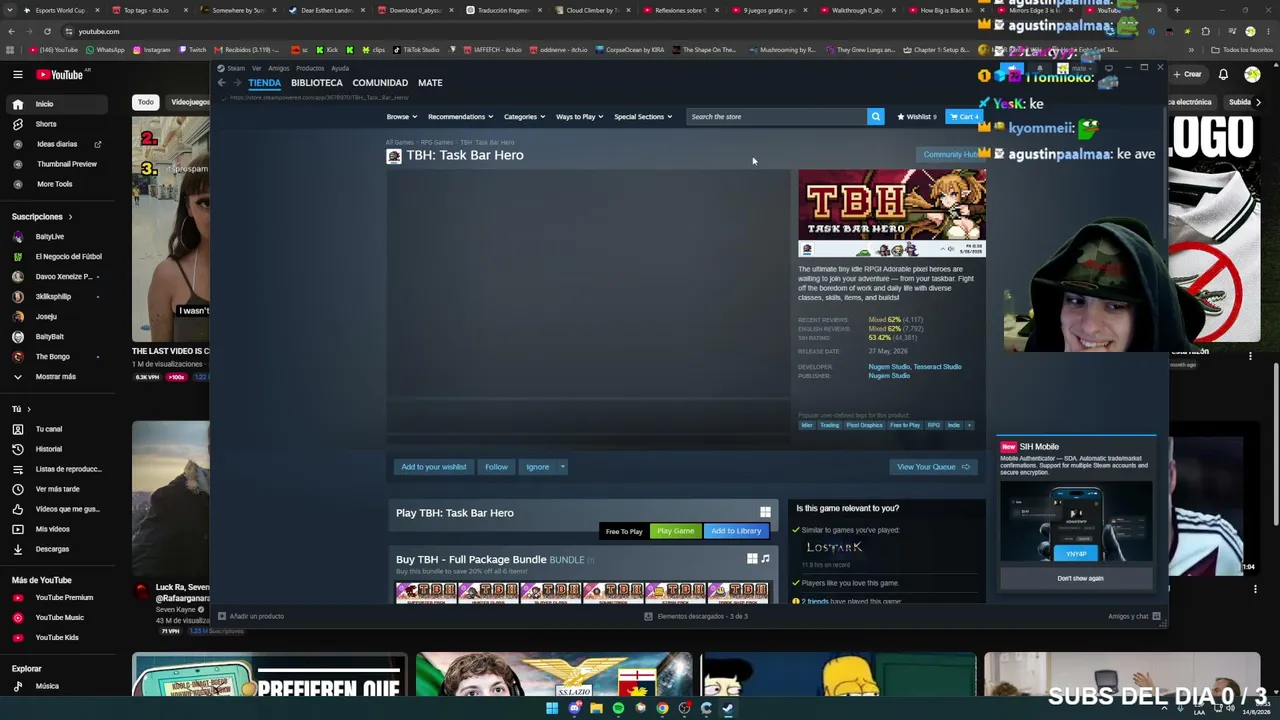The height and width of the screenshot is (720, 1280).
Task: Follow the TBH game
Action: (x=496, y=467)
